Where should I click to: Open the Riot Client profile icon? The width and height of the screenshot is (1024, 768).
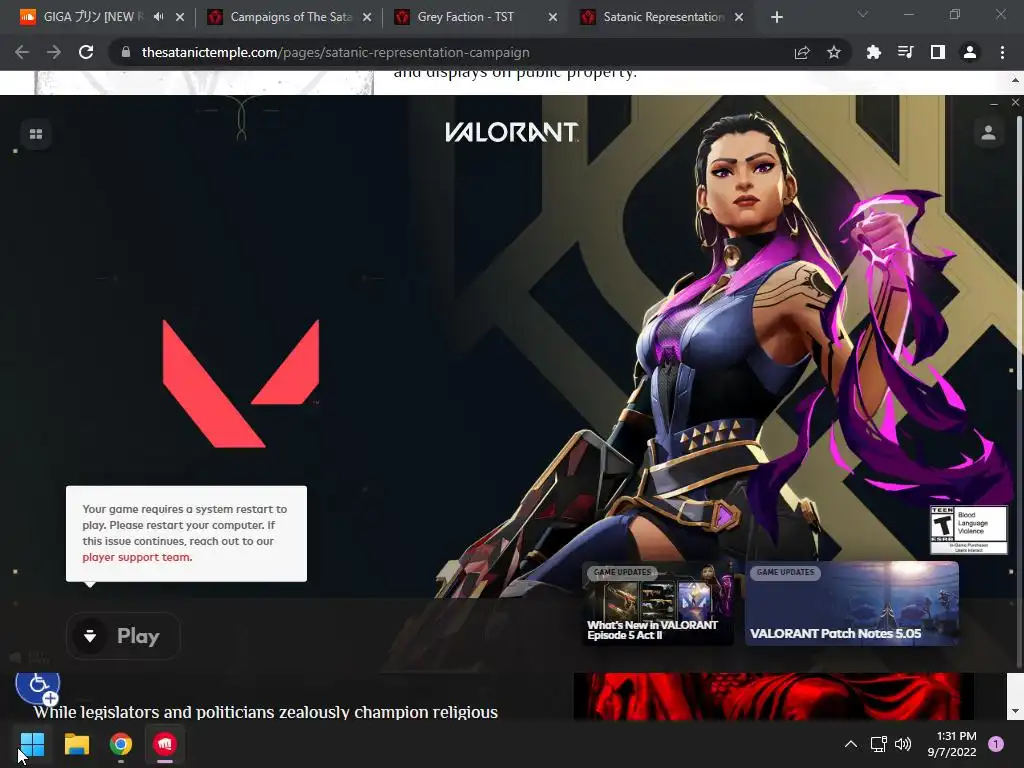pyautogui.click(x=988, y=133)
